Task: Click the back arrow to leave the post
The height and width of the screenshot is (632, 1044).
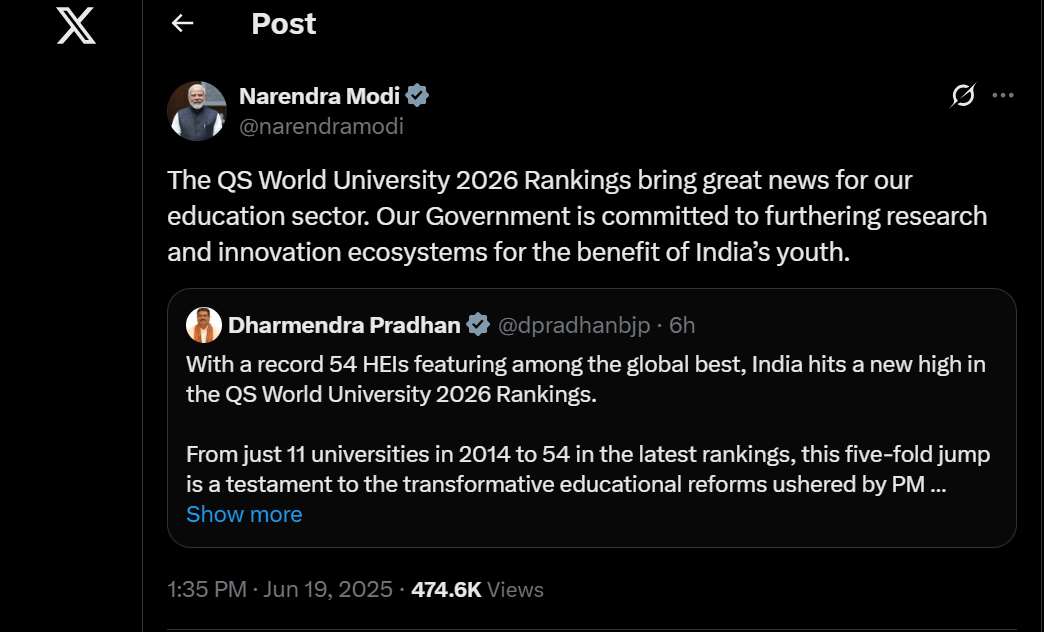Action: pos(181,23)
